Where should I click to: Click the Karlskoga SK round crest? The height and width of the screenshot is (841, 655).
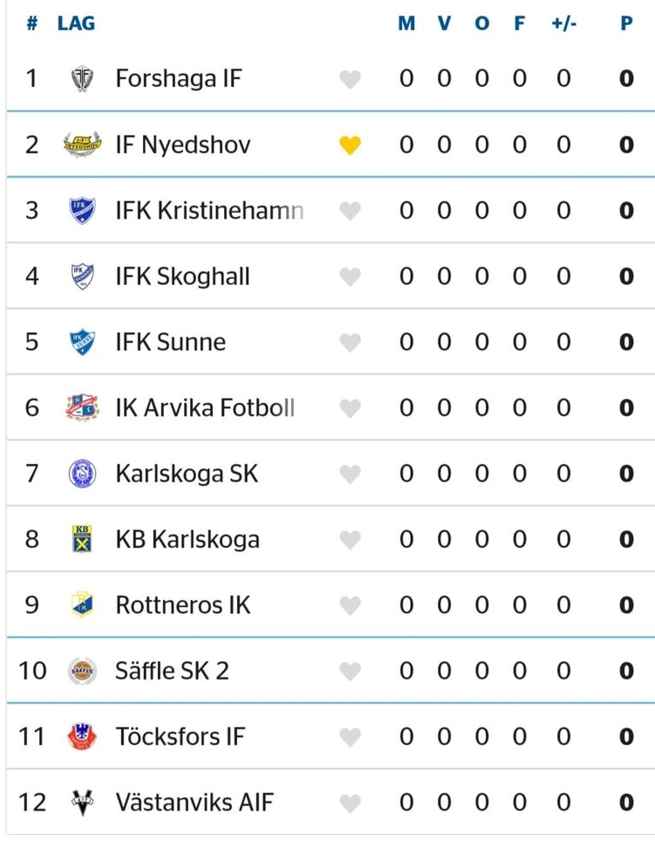82,474
